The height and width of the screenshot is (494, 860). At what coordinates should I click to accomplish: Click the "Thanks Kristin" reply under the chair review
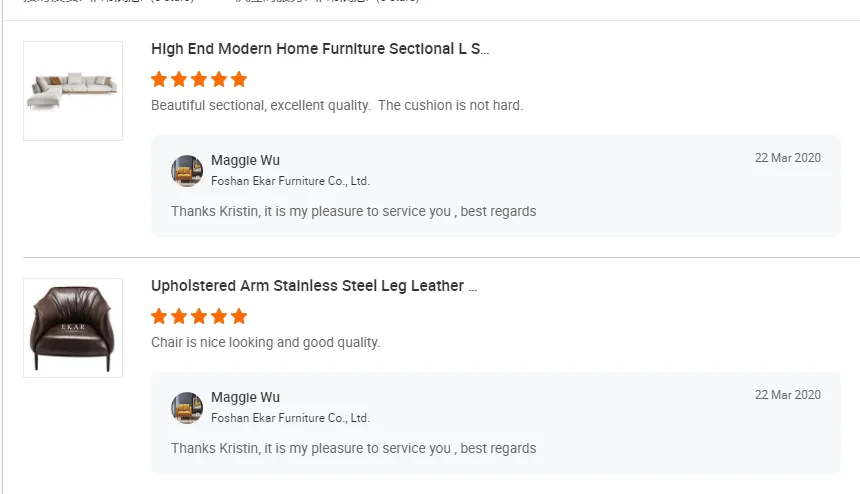353,448
